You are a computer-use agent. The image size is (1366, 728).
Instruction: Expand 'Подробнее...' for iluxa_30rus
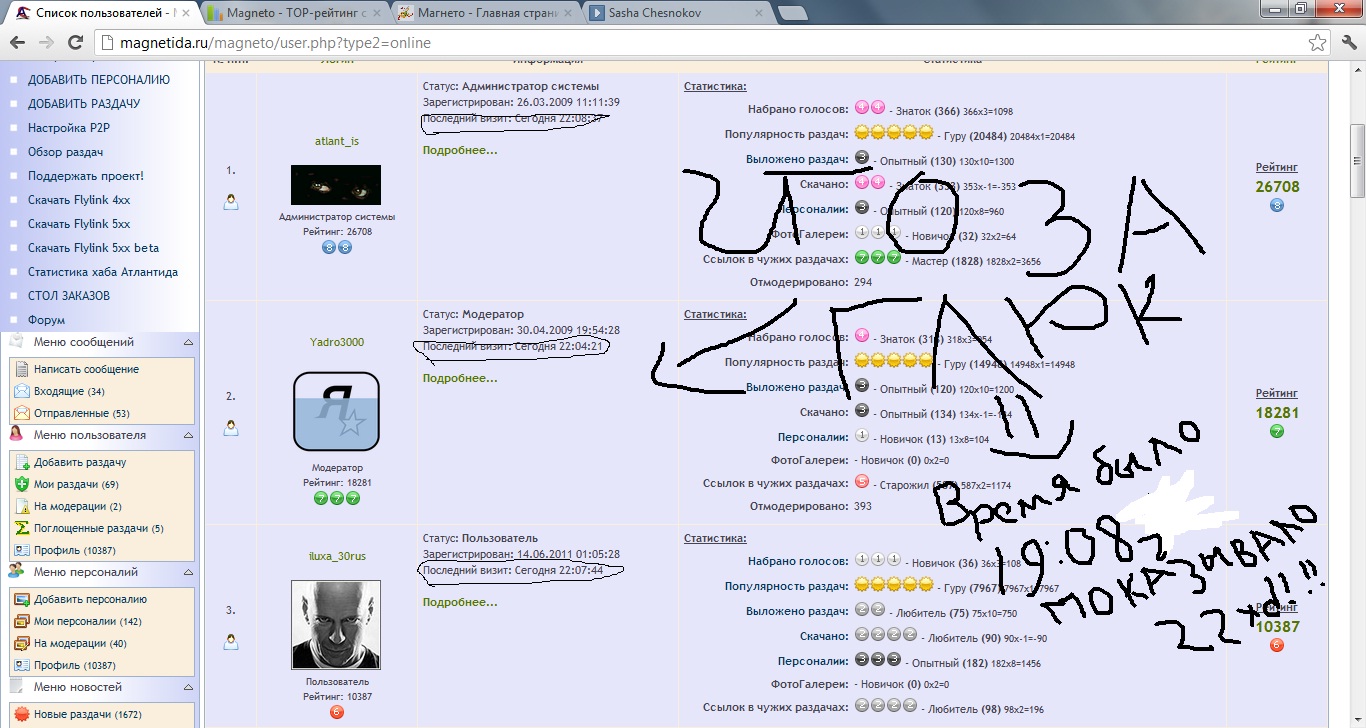[x=460, y=602]
